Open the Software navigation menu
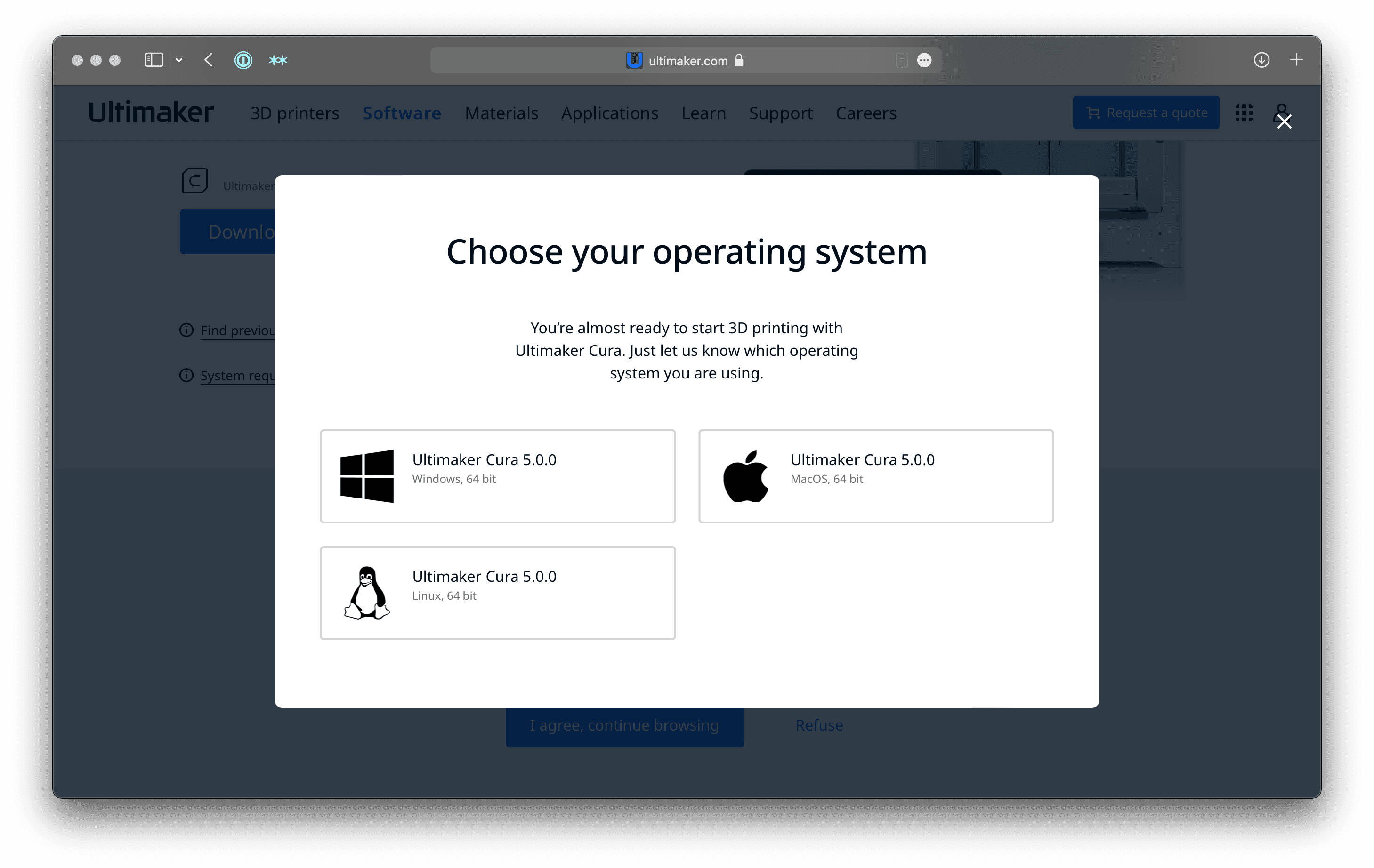 402,113
